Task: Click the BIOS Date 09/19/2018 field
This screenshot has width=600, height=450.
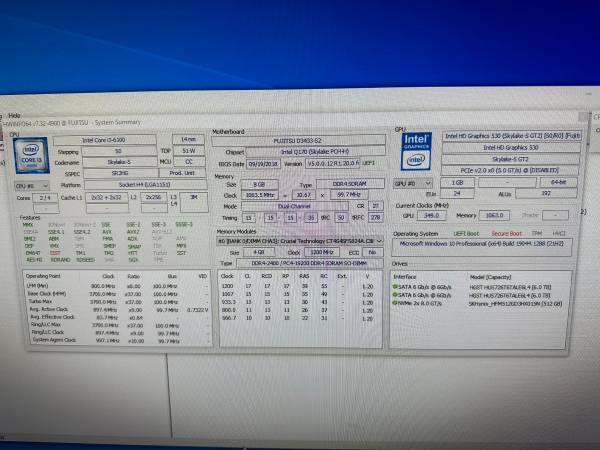Action: coord(263,164)
